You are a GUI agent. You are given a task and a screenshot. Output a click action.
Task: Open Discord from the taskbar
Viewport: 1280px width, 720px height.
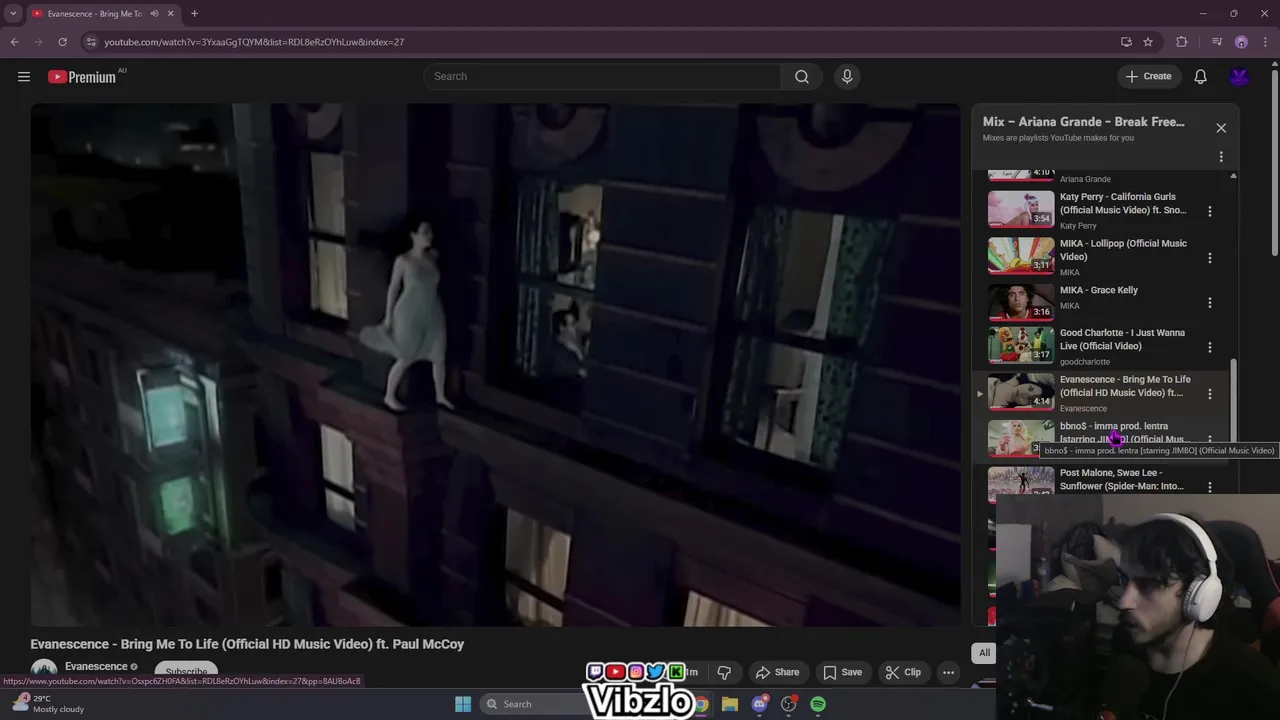click(x=760, y=704)
